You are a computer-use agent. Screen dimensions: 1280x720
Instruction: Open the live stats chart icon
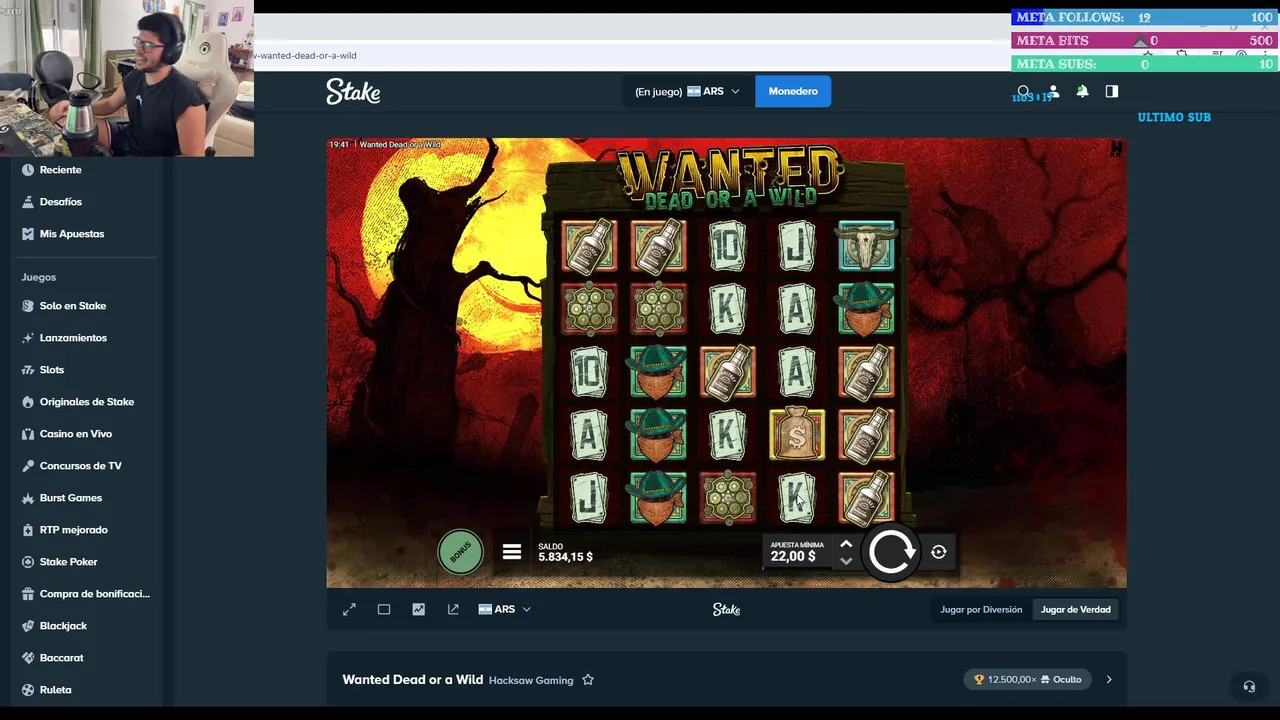coord(418,609)
